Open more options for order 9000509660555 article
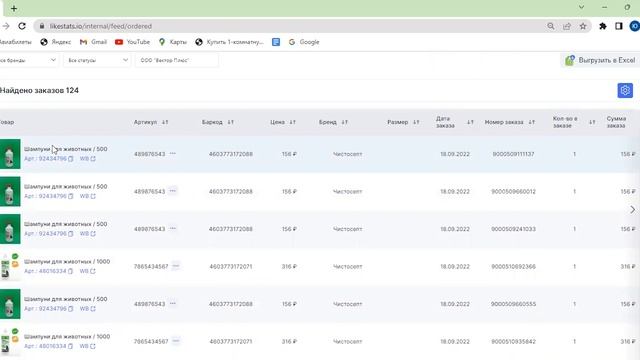This screenshot has height=360, width=640. point(173,304)
